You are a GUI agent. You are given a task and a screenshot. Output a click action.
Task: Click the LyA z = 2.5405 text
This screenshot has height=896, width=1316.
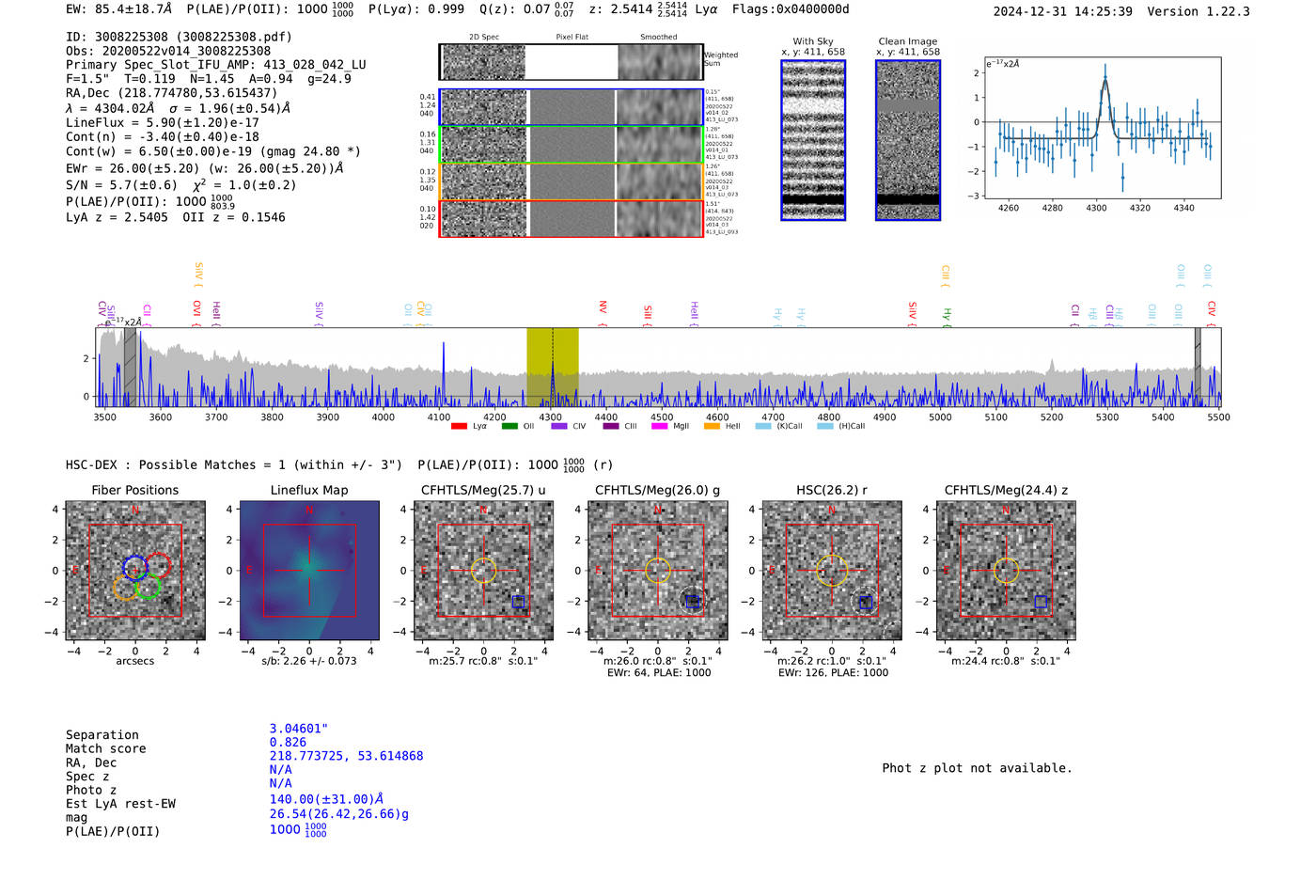[x=117, y=217]
